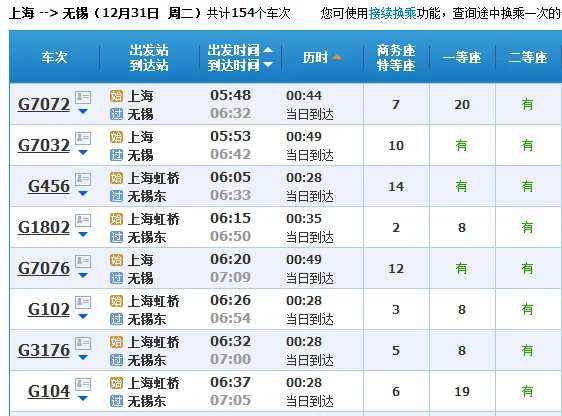This screenshot has width=562, height=416.
Task: Click 上海 --> 无锡 route title
Action: 48,13
